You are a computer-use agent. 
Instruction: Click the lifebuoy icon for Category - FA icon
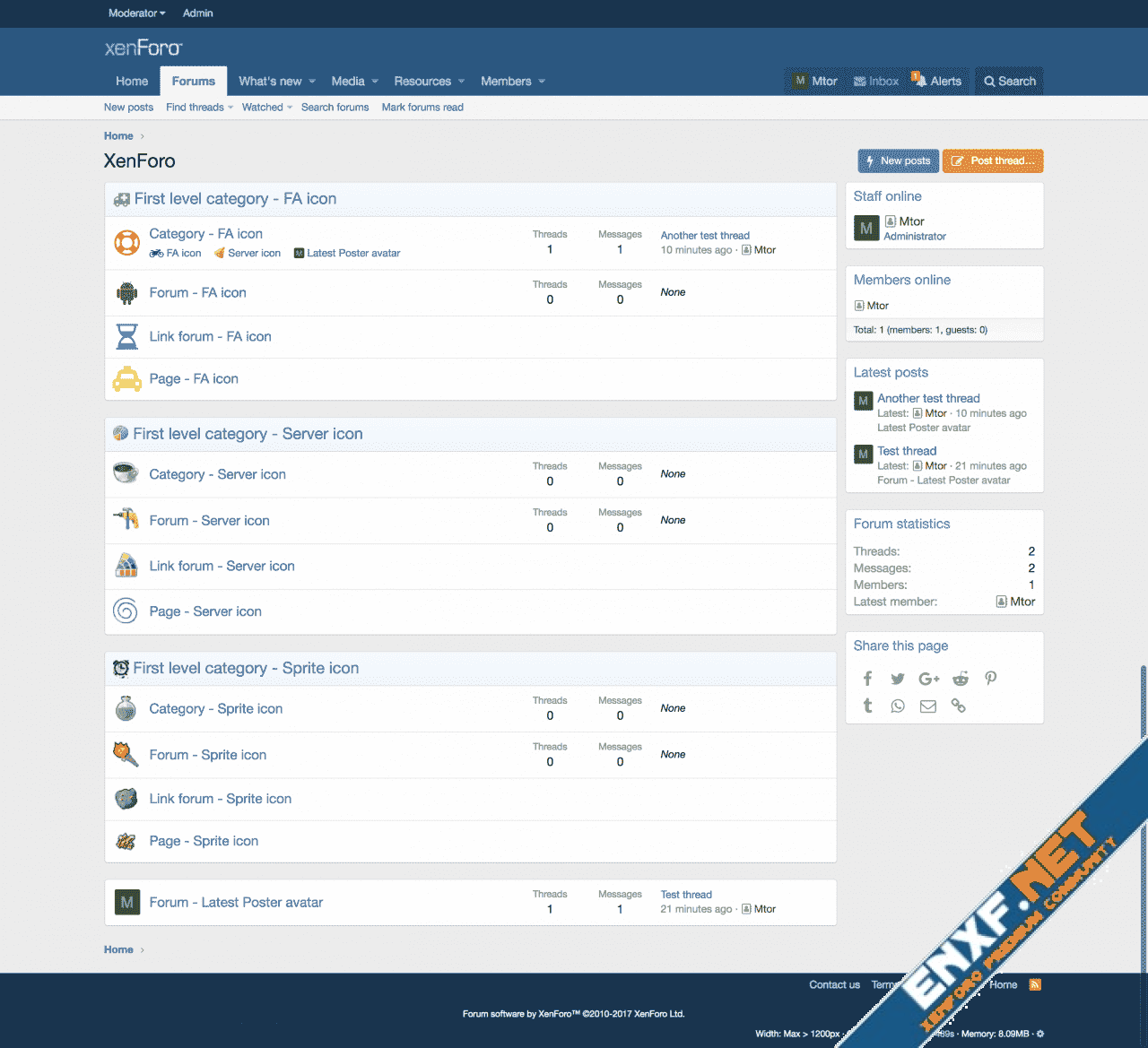click(x=126, y=242)
